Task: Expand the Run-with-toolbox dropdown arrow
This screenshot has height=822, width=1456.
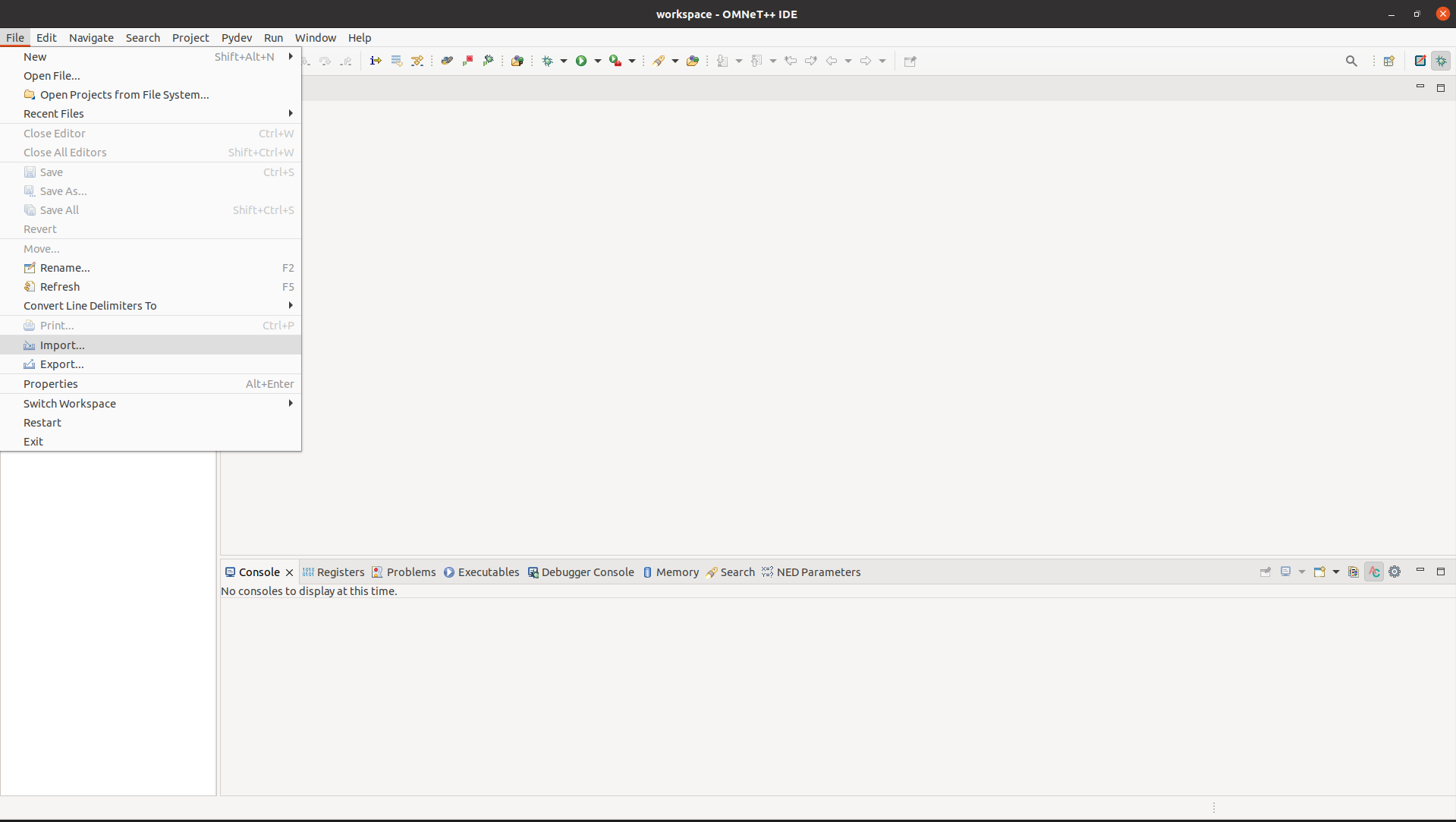Action: click(632, 61)
